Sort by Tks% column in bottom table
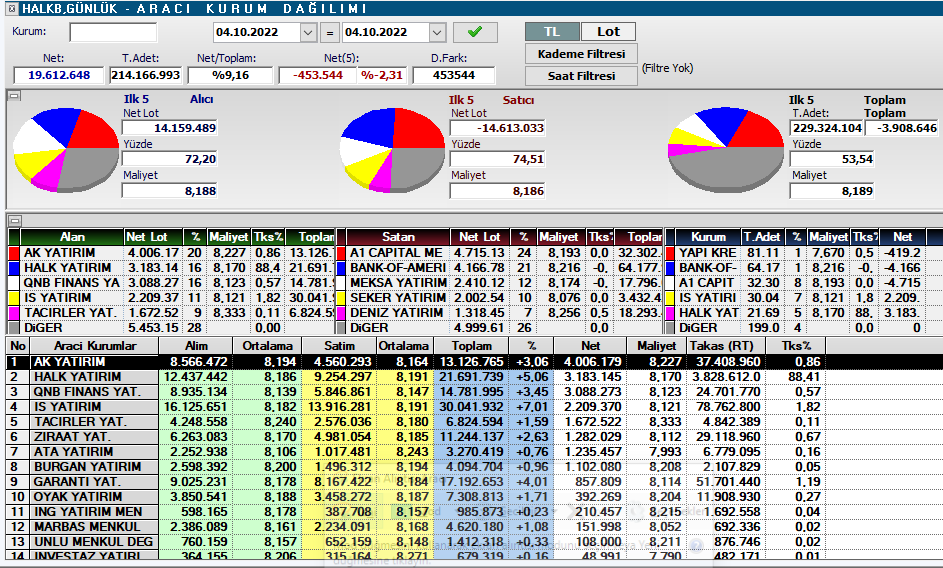 pos(796,346)
